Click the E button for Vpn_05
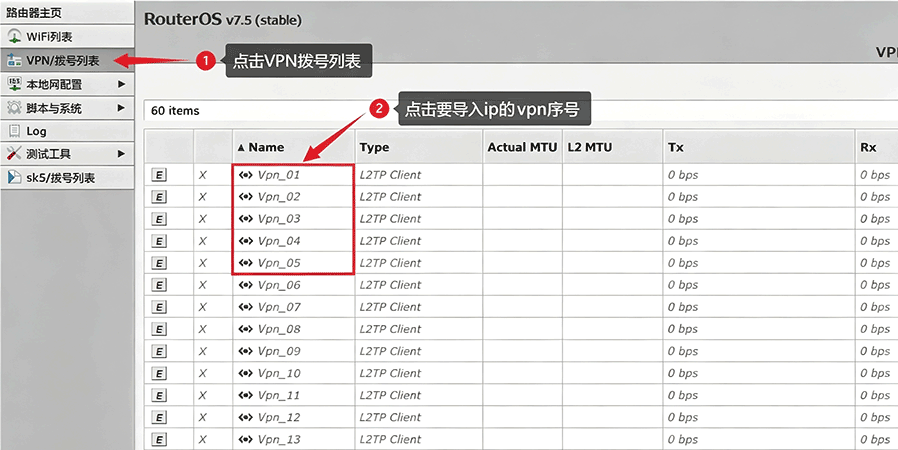 159,263
